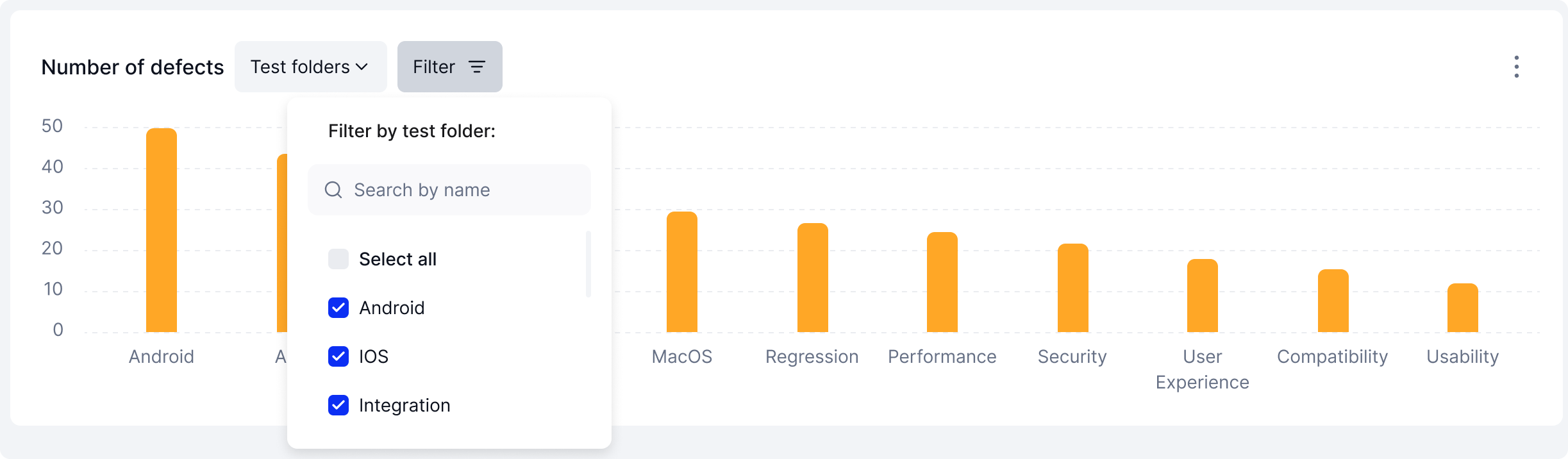
Task: Select the Compatibility bar in chart
Action: coord(1333,301)
